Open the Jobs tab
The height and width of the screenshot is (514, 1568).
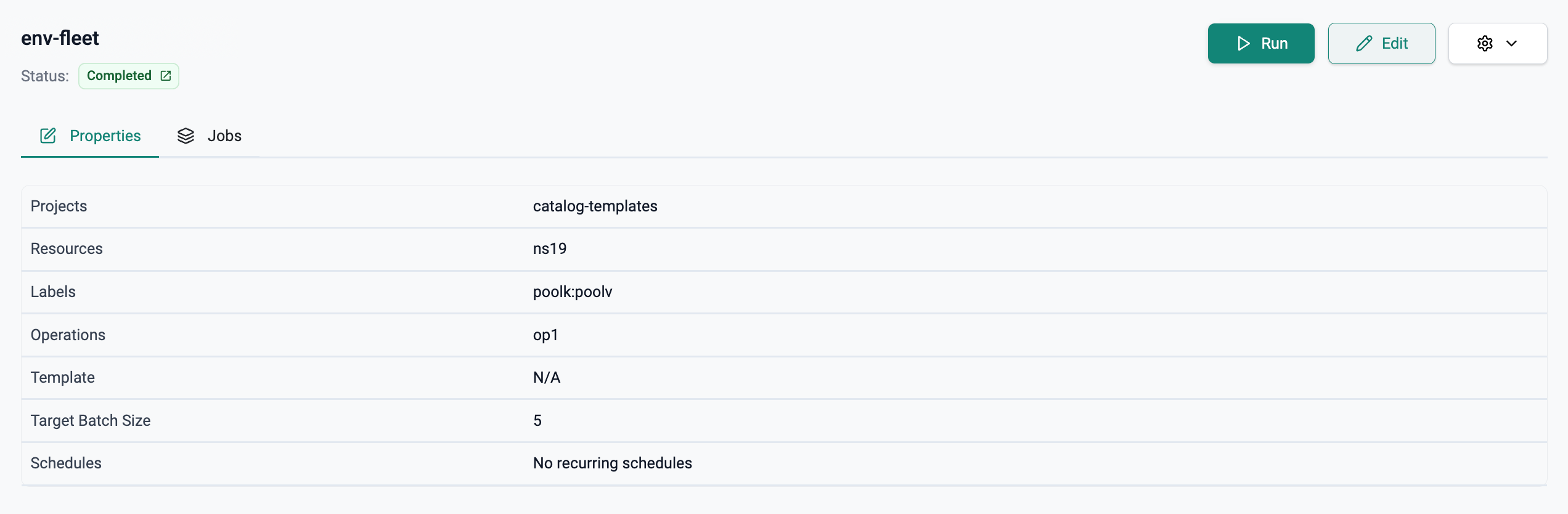click(x=224, y=136)
